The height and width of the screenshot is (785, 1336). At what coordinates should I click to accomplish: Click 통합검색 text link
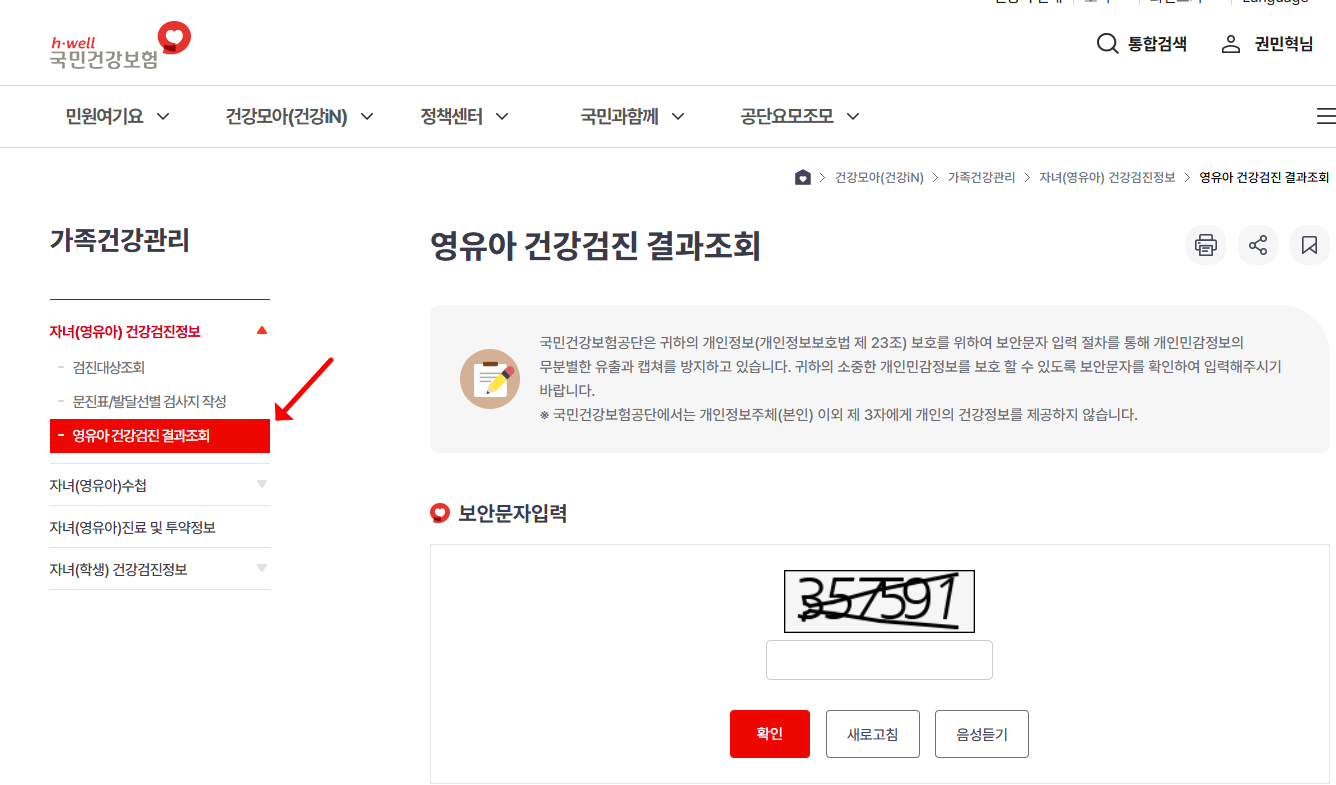1157,44
